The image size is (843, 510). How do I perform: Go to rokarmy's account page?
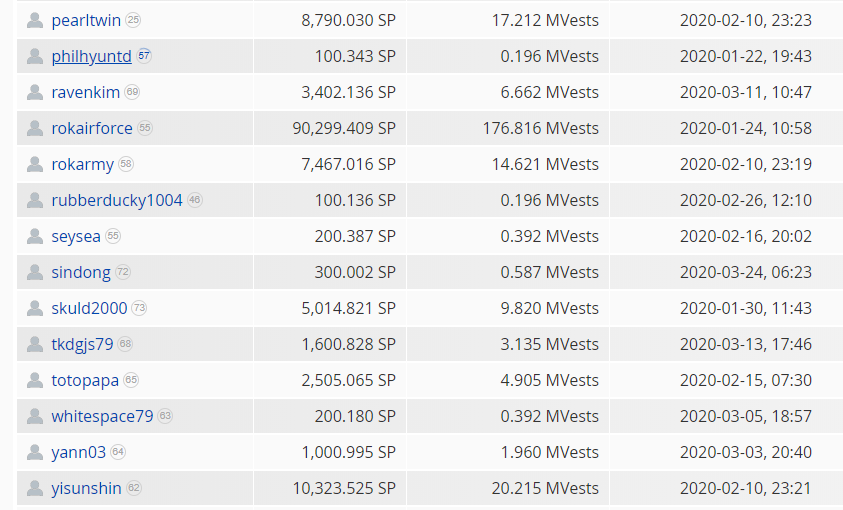[x=82, y=164]
